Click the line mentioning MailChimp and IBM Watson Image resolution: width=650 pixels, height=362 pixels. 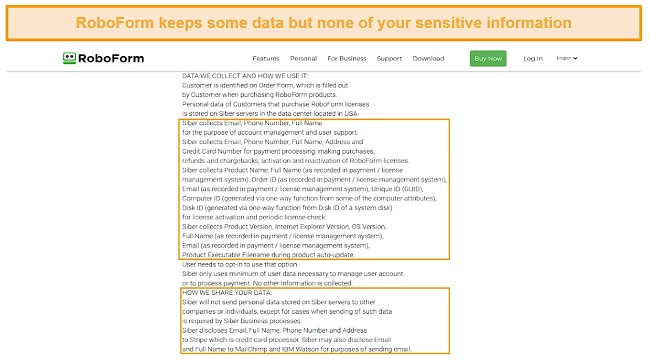coord(296,349)
